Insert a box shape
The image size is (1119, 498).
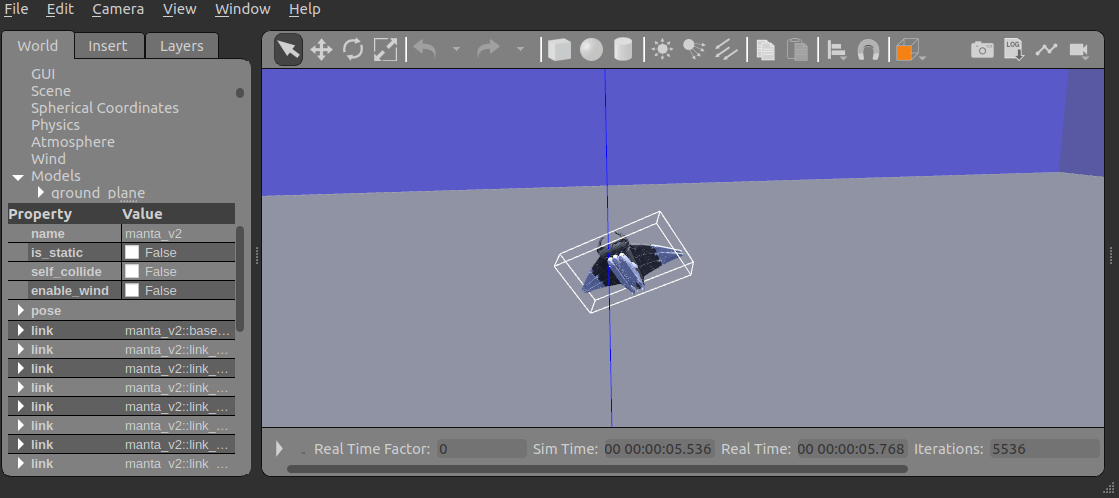(559, 50)
